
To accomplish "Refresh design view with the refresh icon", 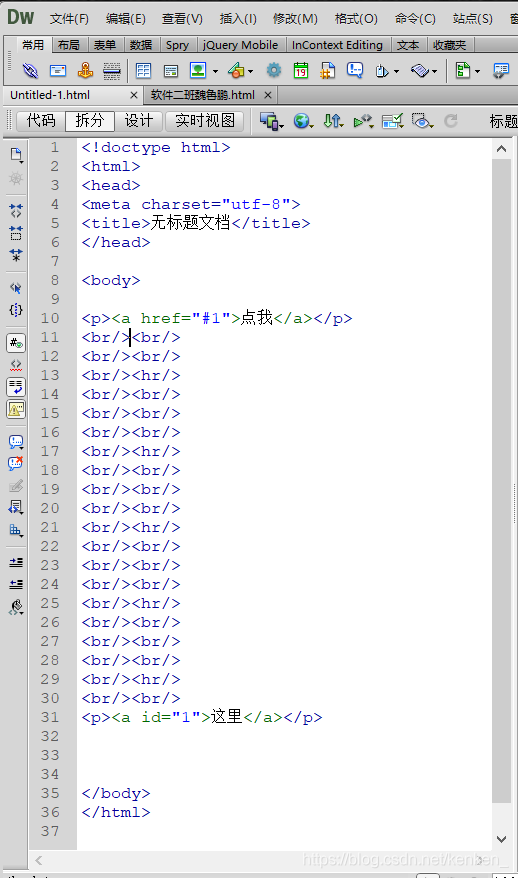I will click(x=451, y=120).
